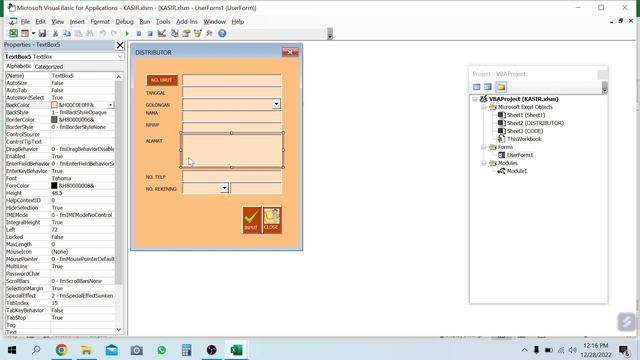Collapse the VBAProject (KASIR.xlsm) tree node

[475, 99]
